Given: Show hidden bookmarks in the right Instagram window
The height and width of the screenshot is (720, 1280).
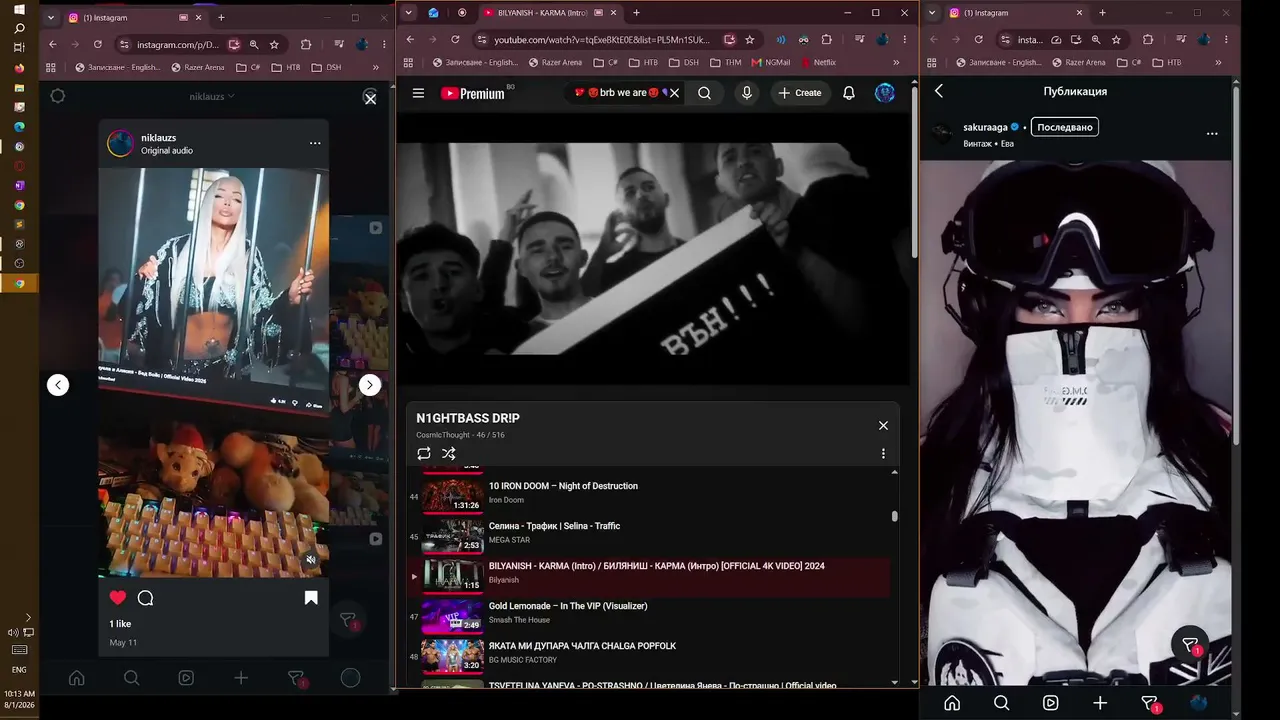Looking at the screenshot, I should point(1217,62).
